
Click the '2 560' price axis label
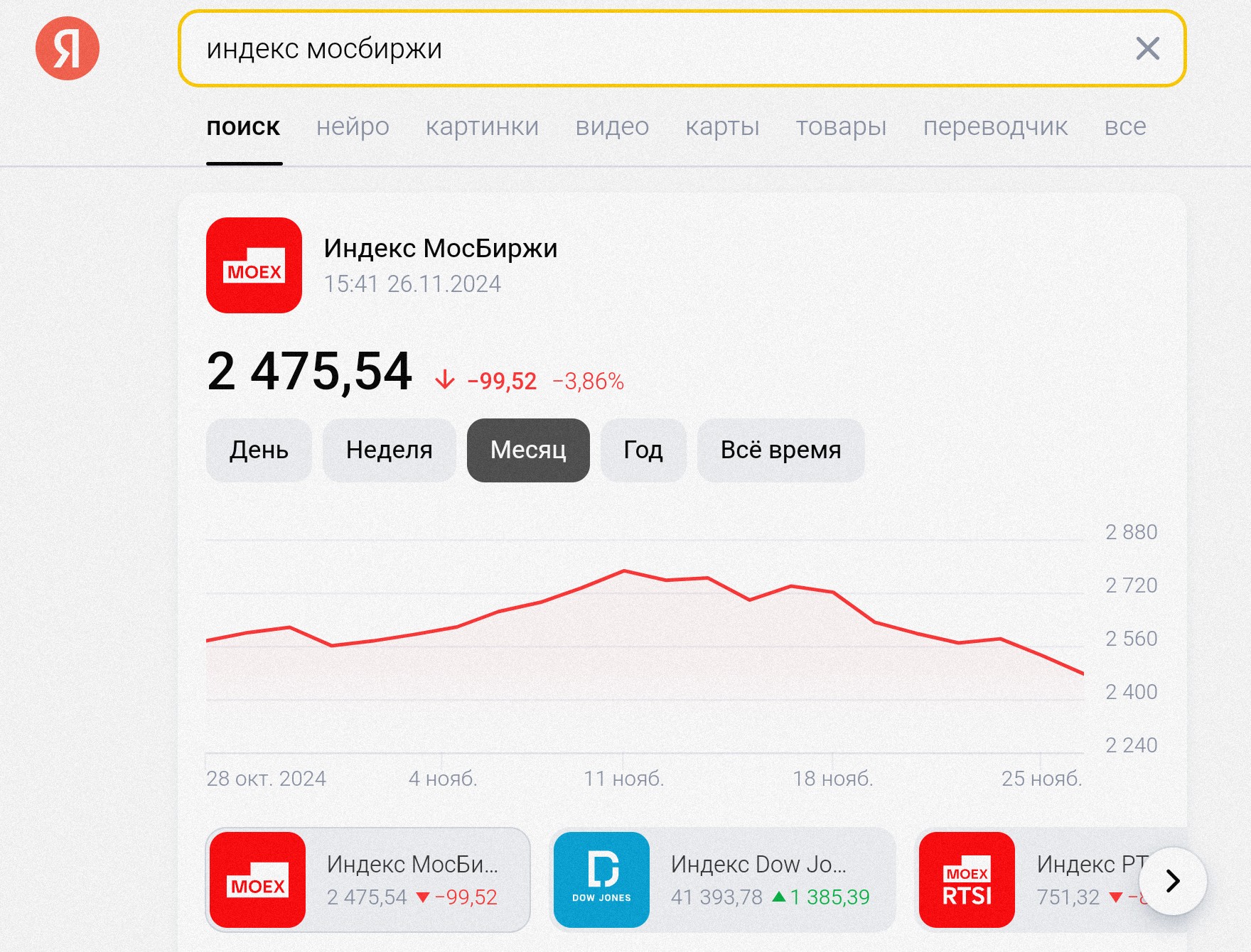click(1132, 639)
